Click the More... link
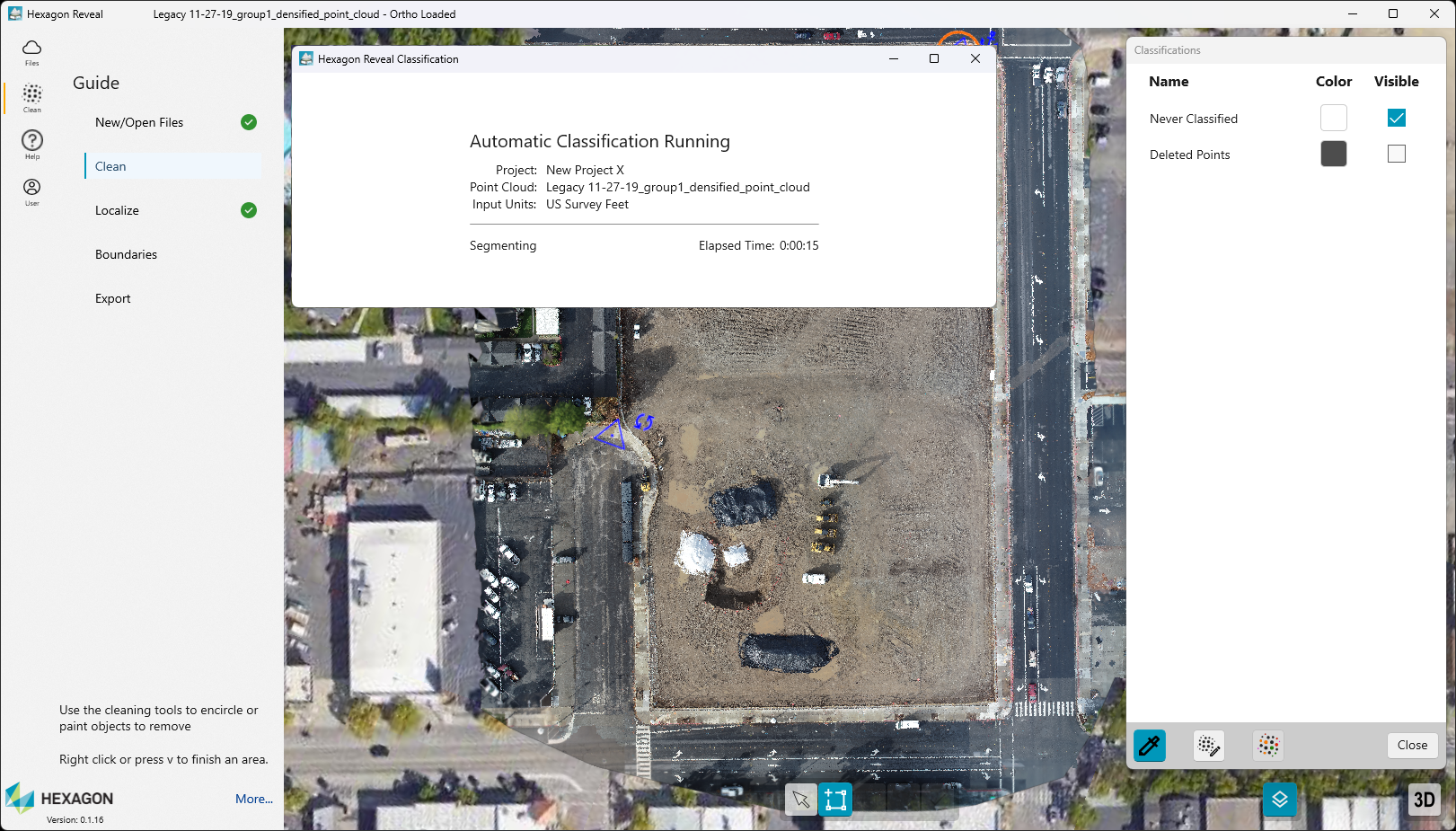The image size is (1456, 831). point(254,799)
